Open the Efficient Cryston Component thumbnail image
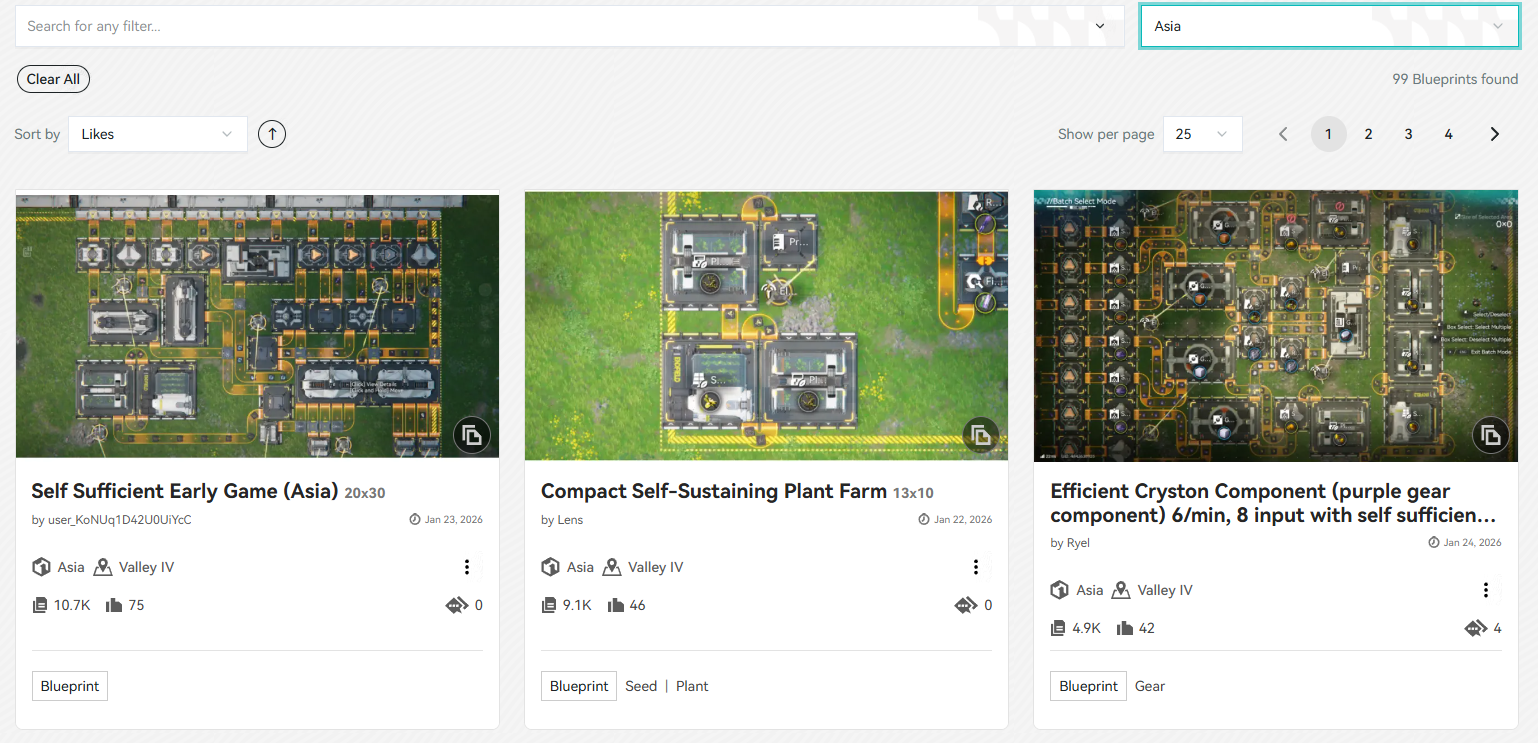The image size is (1538, 743). [x=1276, y=326]
